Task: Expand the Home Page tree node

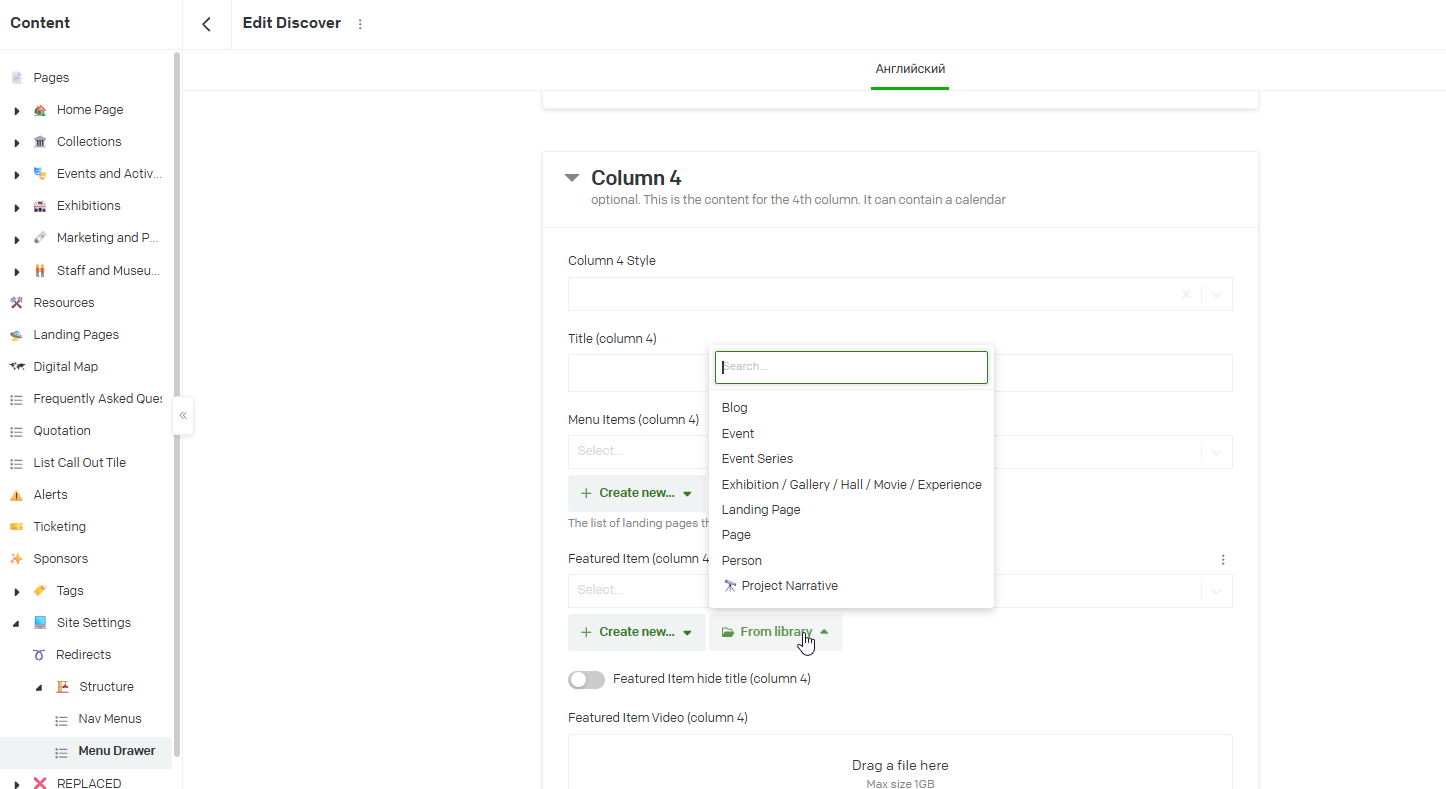Action: coord(17,111)
